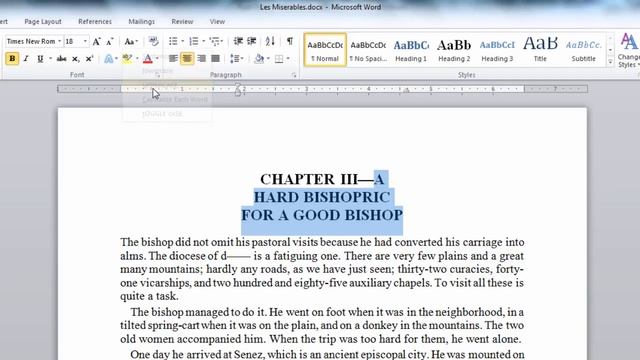This screenshot has width=640, height=360.
Task: Open the Paragraph dialog launcher
Action: click(x=293, y=75)
